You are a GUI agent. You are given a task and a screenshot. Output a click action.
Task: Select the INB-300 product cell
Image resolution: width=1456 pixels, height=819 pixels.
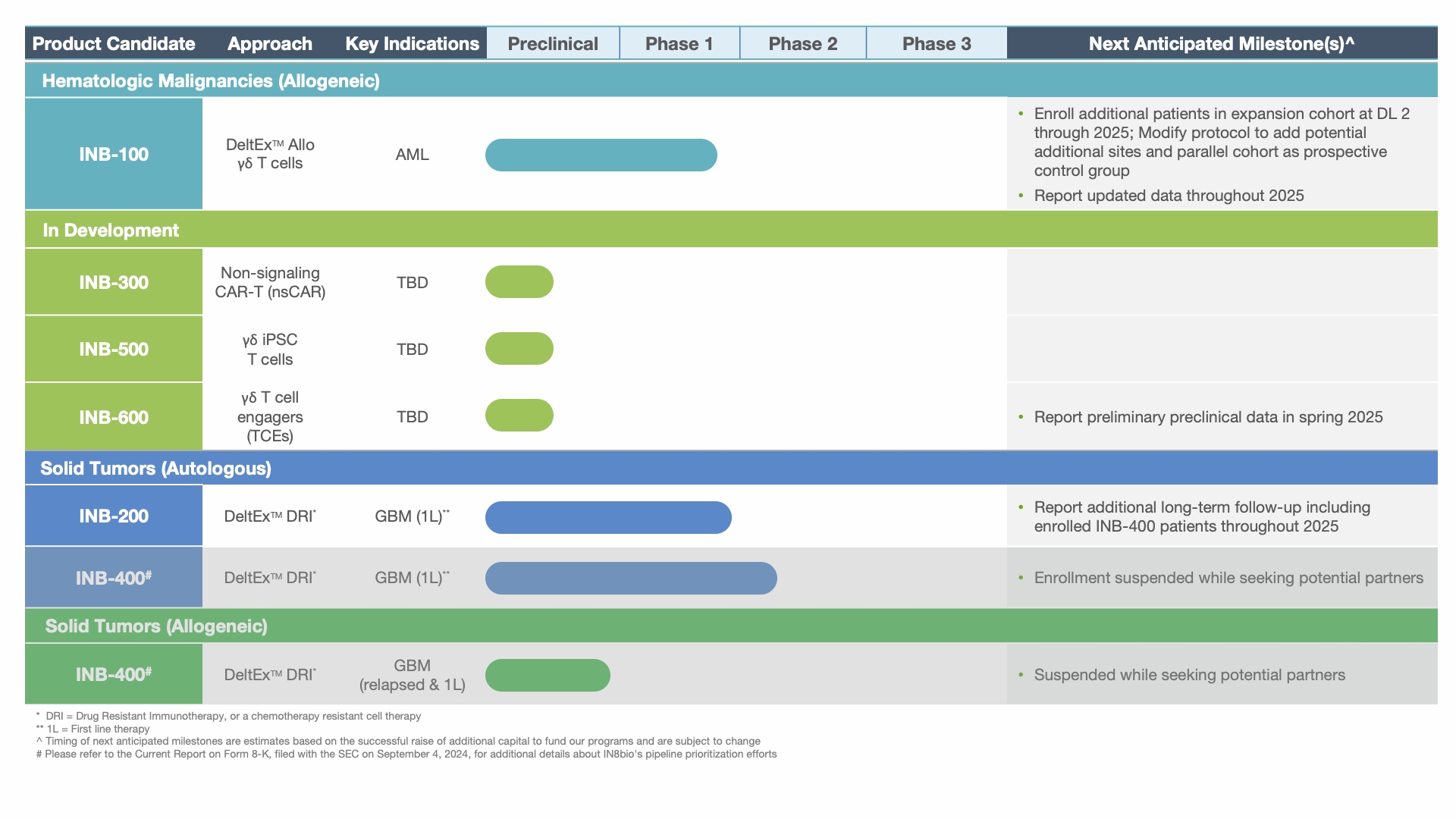(x=114, y=282)
